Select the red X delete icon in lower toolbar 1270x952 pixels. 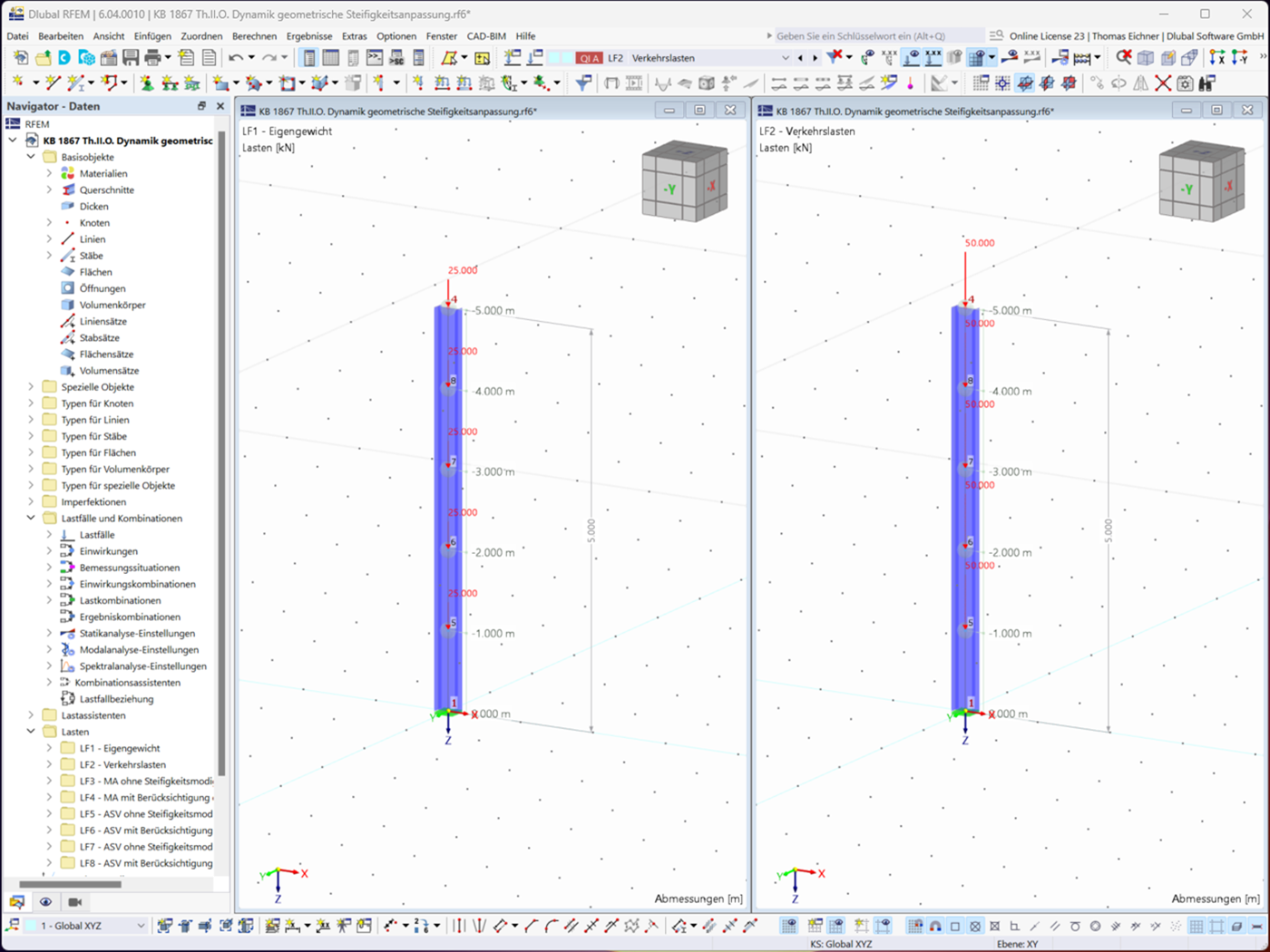[x=1162, y=82]
